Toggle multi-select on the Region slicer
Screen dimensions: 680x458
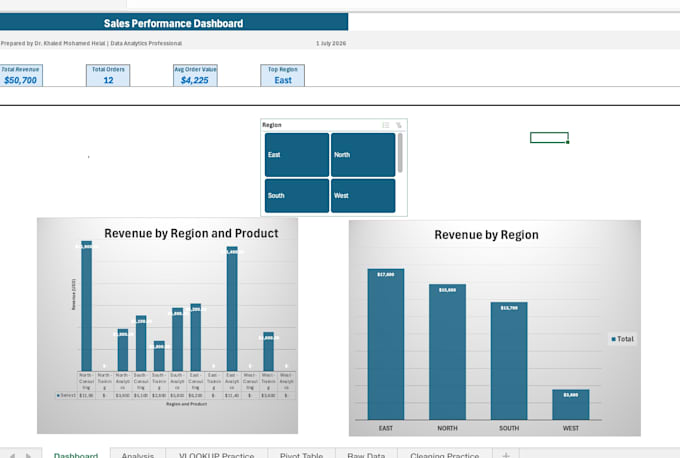pyautogui.click(x=386, y=125)
